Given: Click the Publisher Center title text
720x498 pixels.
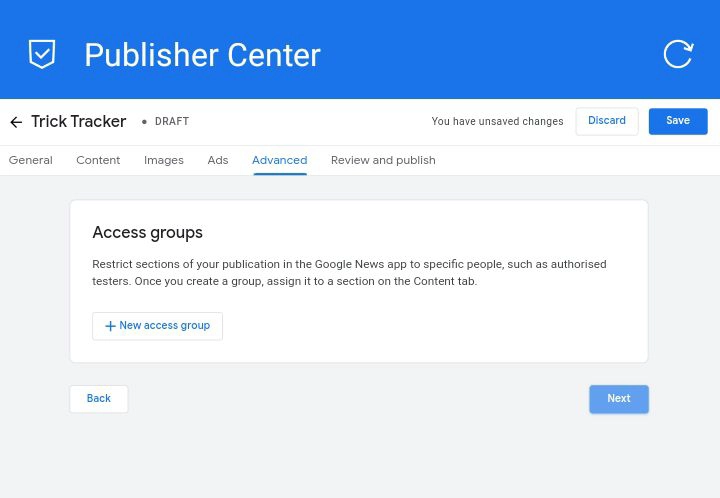Looking at the screenshot, I should [x=202, y=55].
